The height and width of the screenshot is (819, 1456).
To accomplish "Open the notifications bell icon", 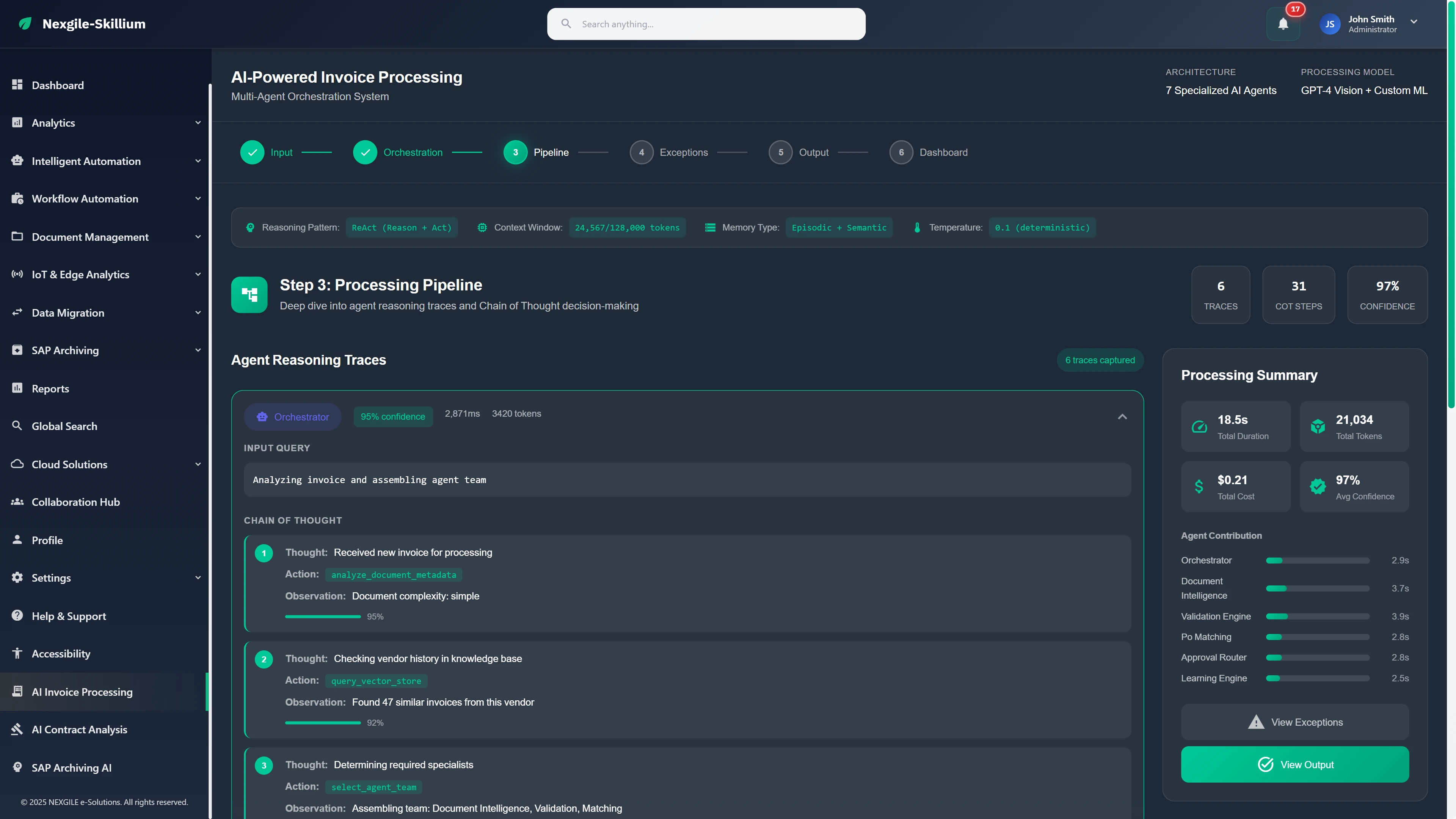I will [x=1283, y=24].
